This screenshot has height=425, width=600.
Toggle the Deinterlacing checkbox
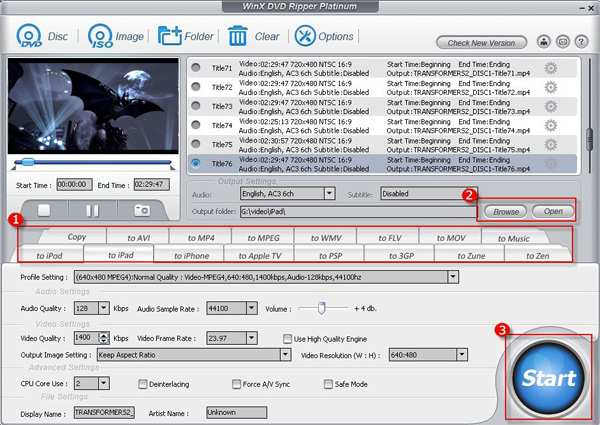pos(142,384)
